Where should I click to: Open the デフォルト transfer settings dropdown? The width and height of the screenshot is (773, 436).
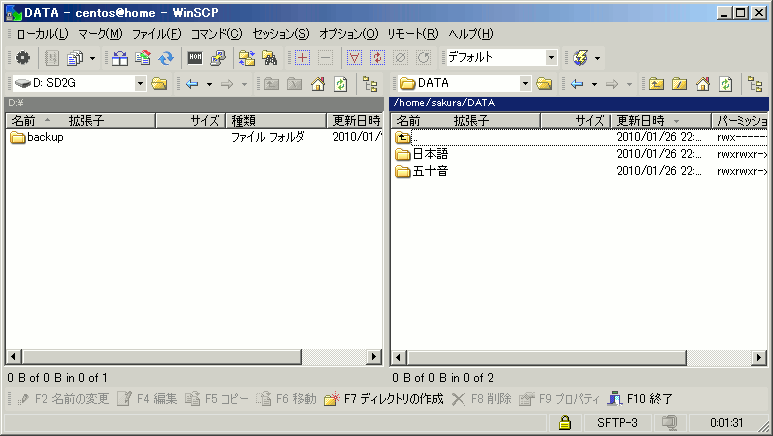click(551, 58)
